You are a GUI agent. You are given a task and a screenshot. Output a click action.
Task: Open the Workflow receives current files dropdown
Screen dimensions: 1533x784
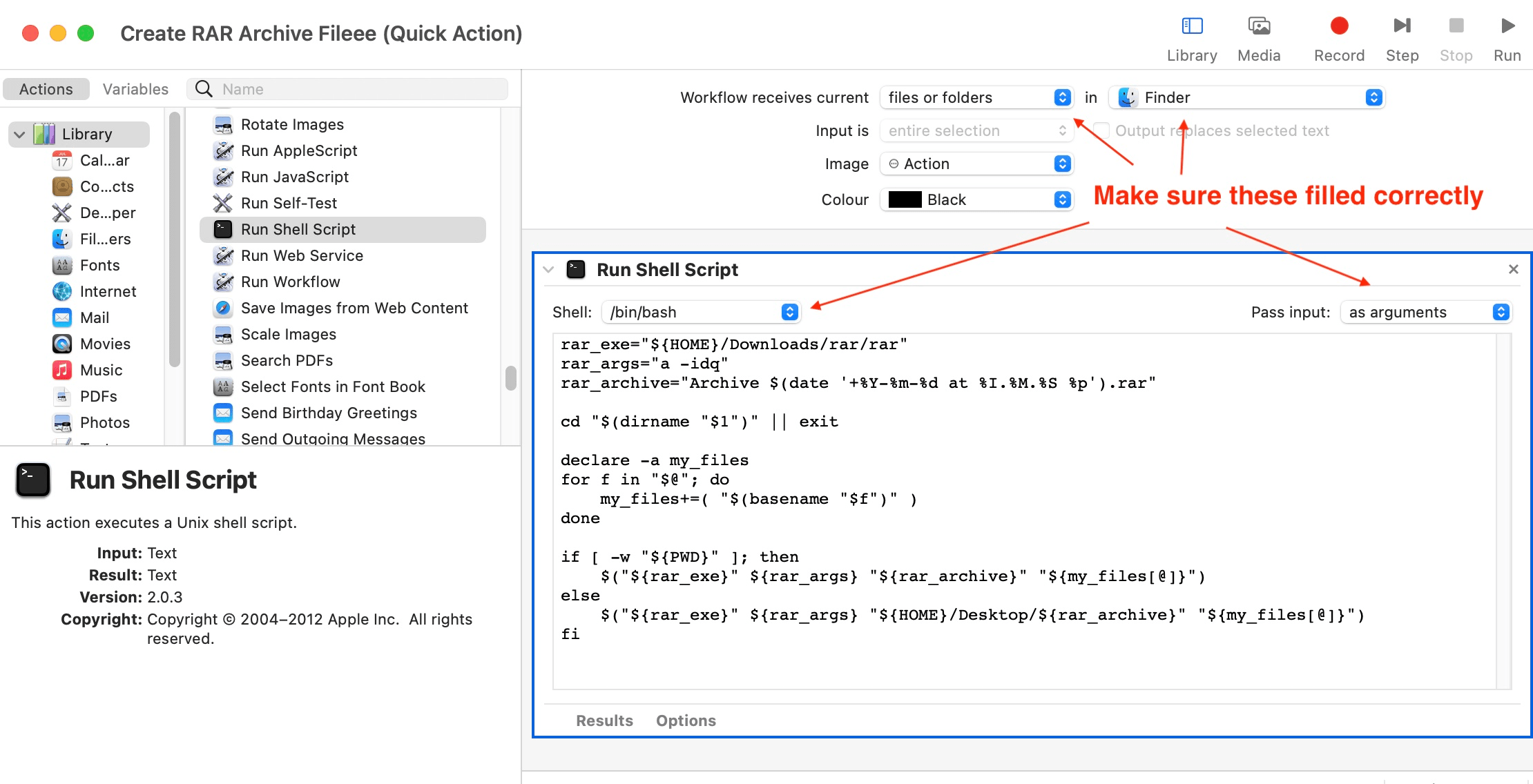[x=976, y=97]
